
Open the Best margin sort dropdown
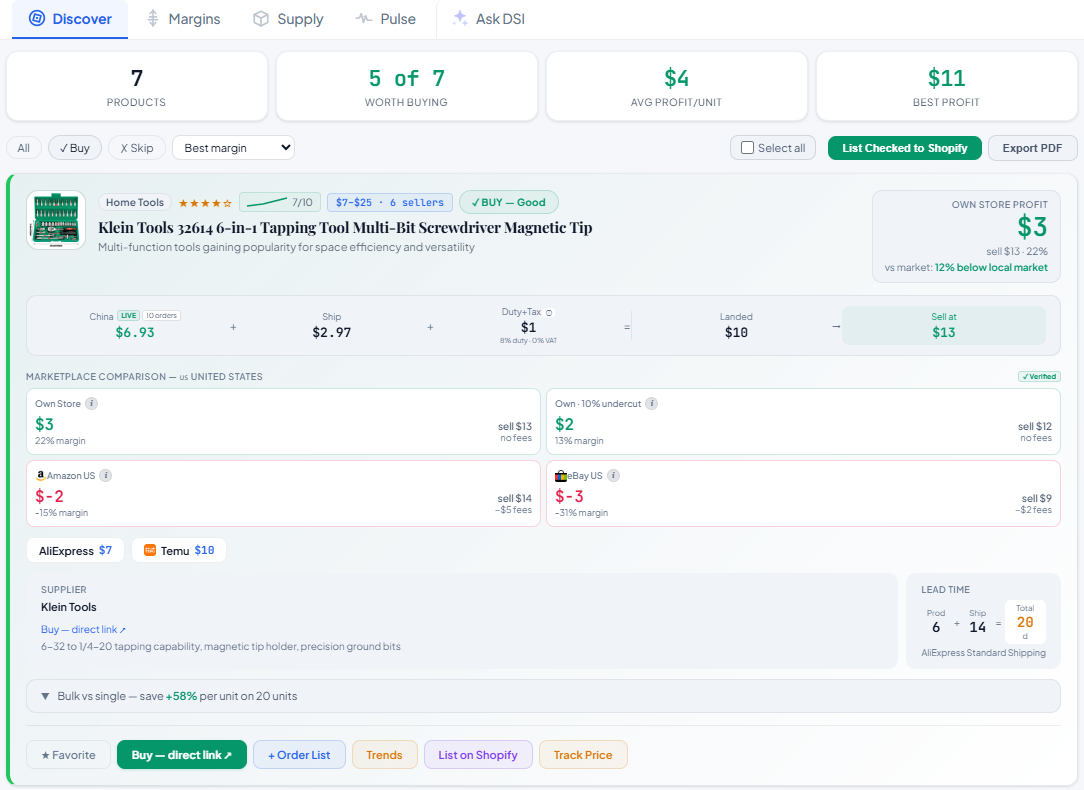pos(234,148)
